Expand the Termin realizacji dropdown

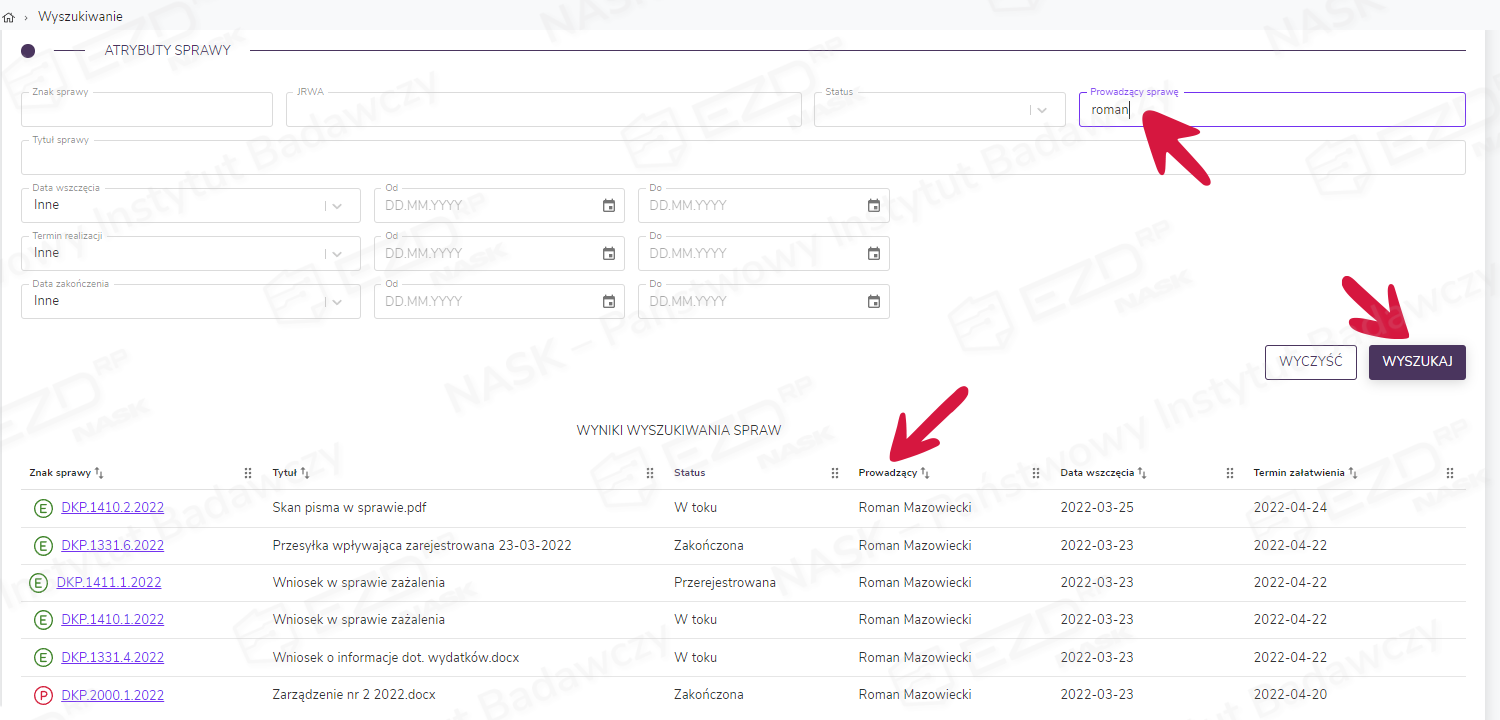(337, 254)
